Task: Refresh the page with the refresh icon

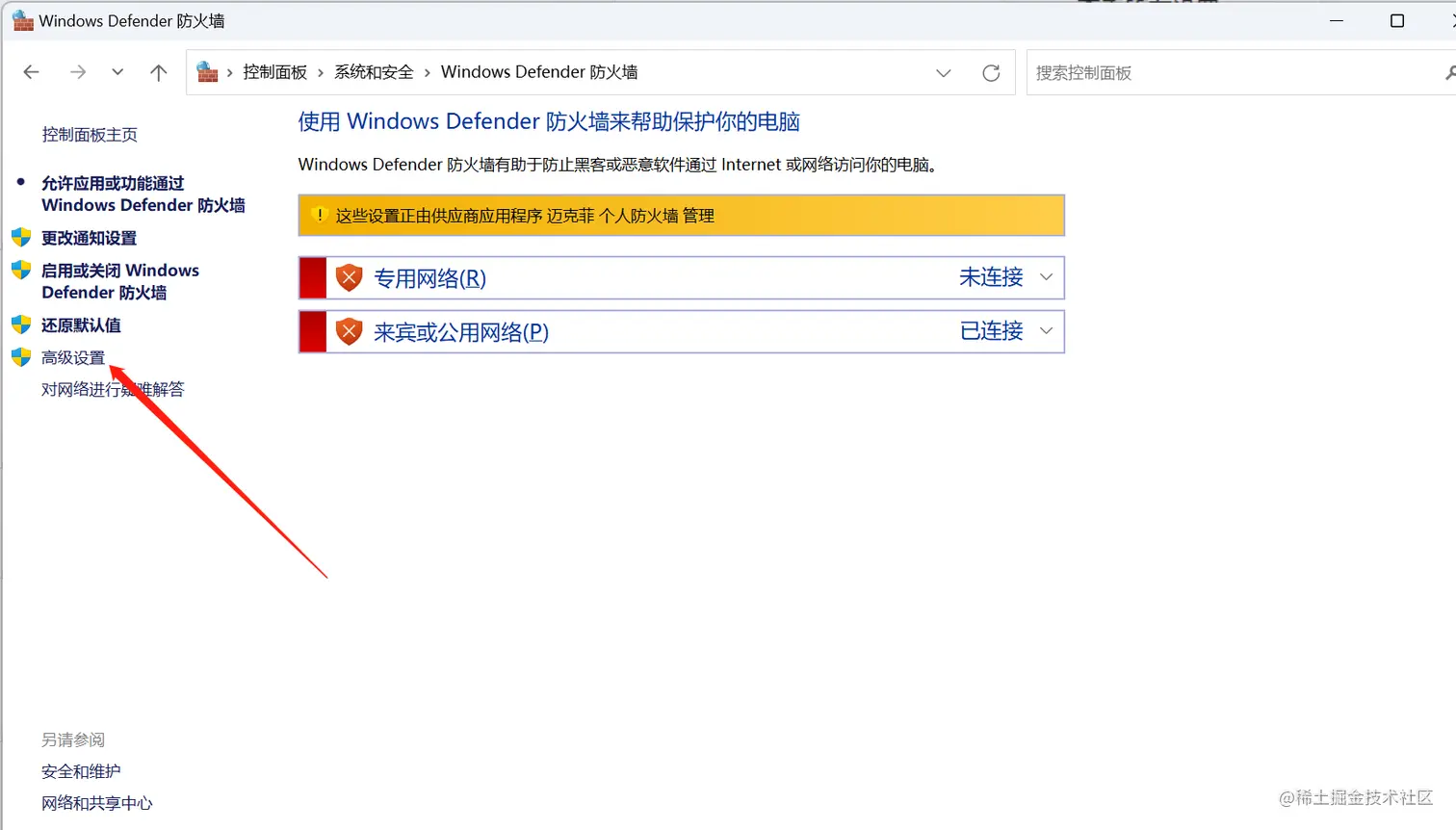Action: (991, 73)
